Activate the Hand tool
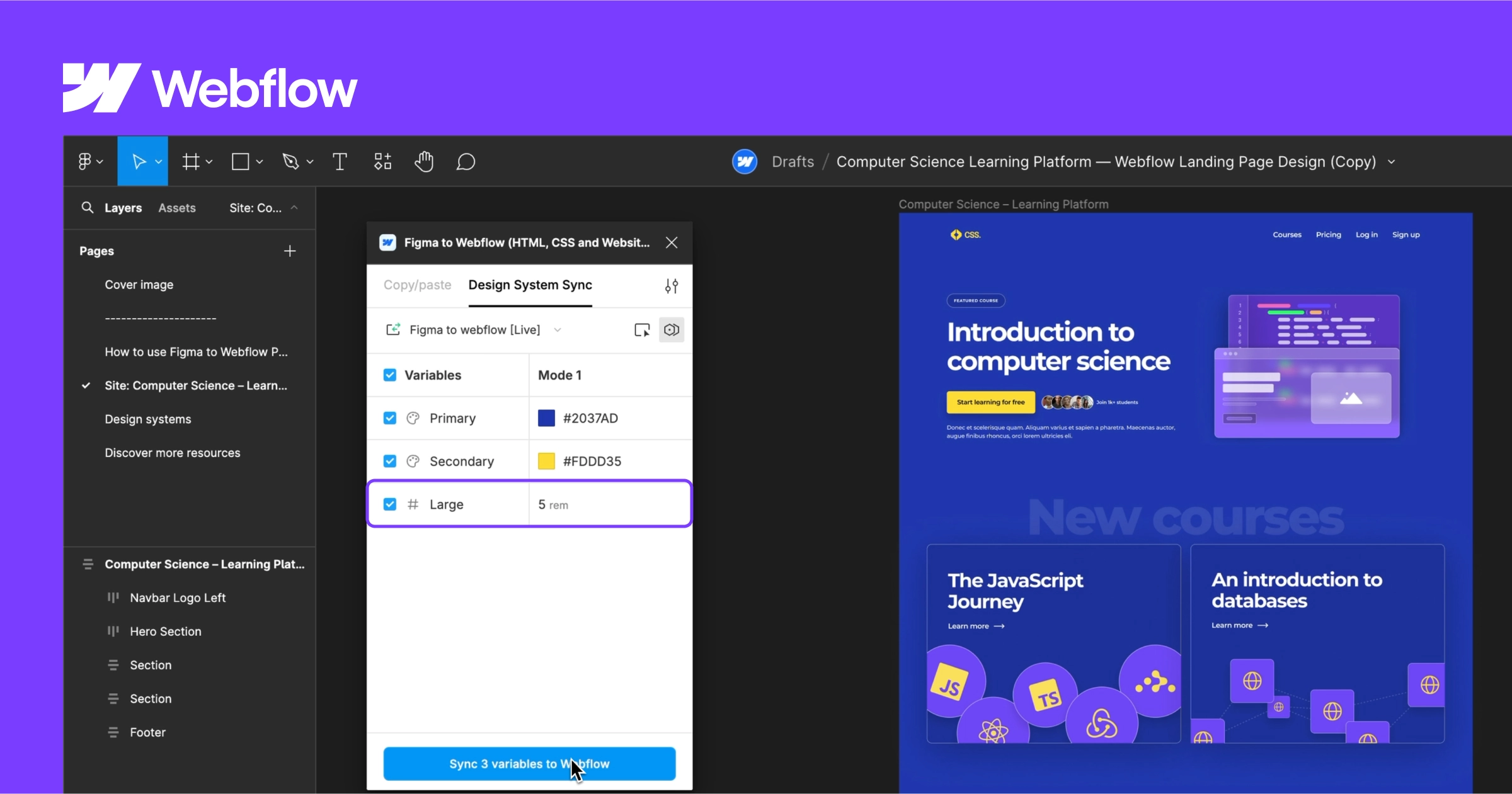 coord(423,162)
